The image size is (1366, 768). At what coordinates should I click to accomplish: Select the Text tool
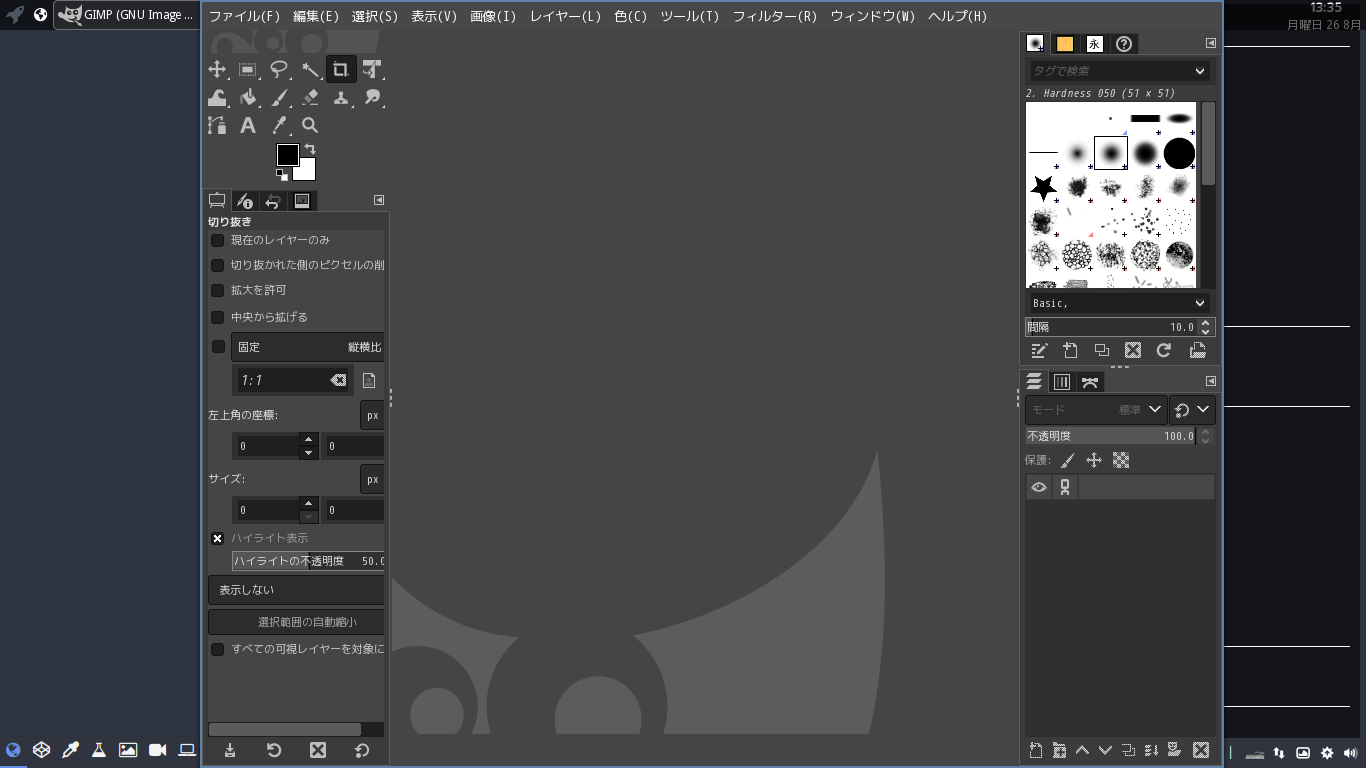(248, 125)
